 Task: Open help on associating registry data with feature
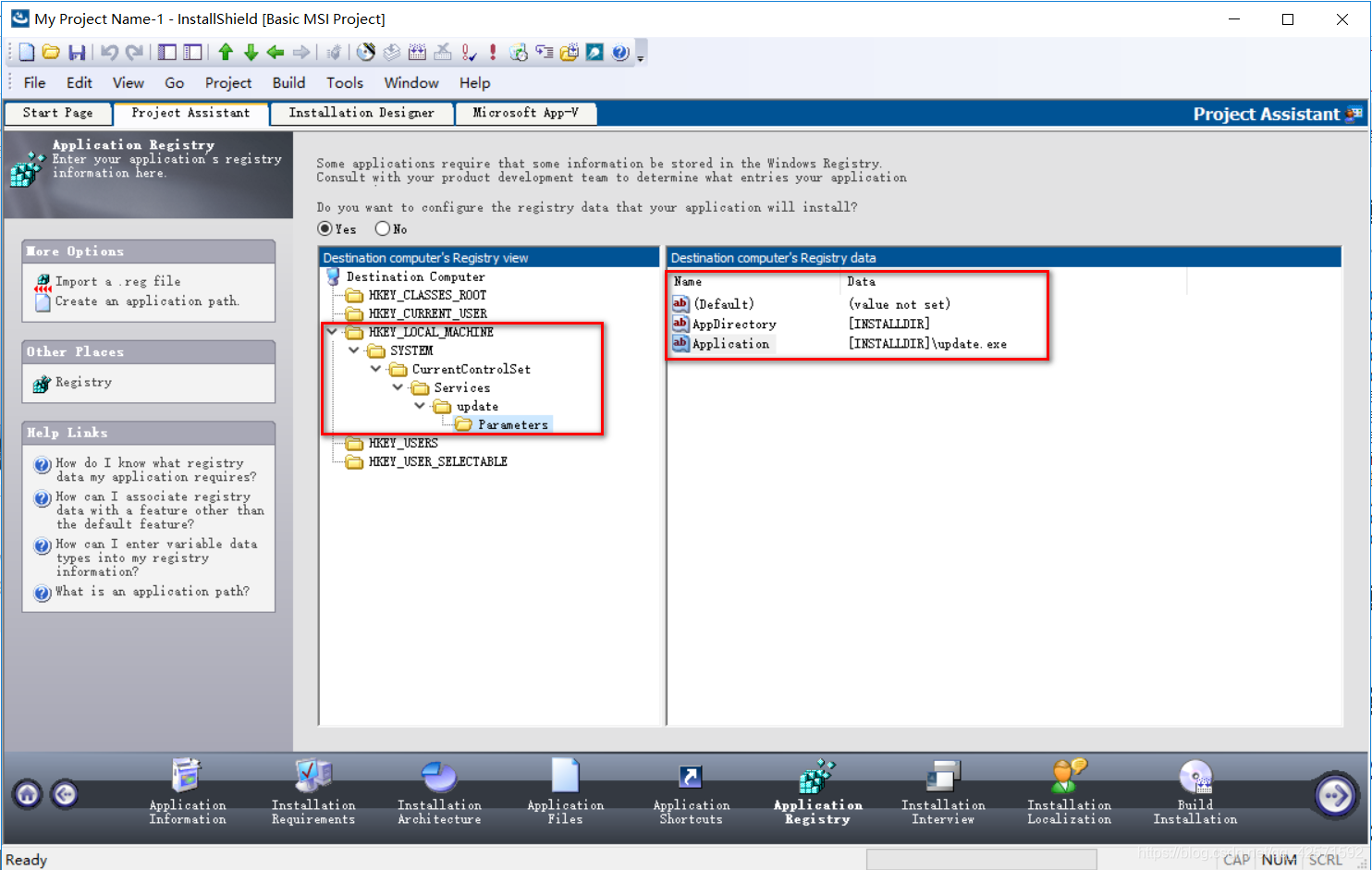(x=159, y=510)
